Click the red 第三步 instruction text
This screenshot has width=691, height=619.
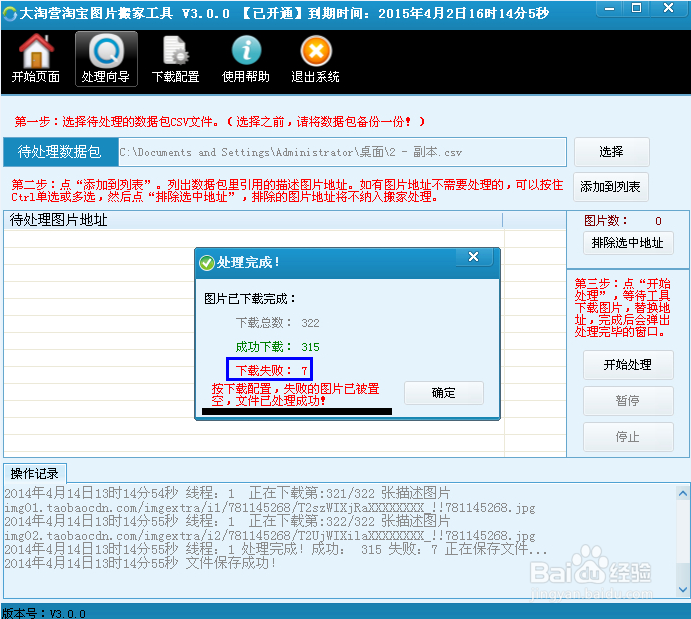pyautogui.click(x=622, y=308)
